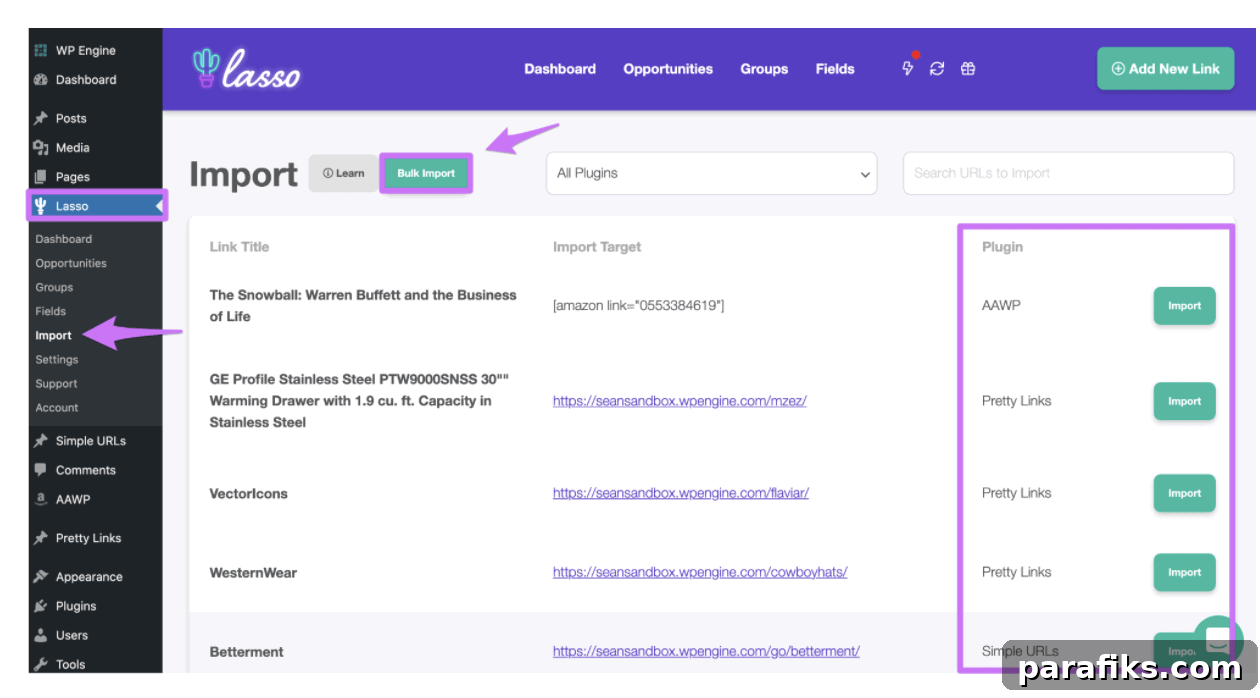Focus the Search URLs to Import field
1260x698 pixels.
(1068, 173)
